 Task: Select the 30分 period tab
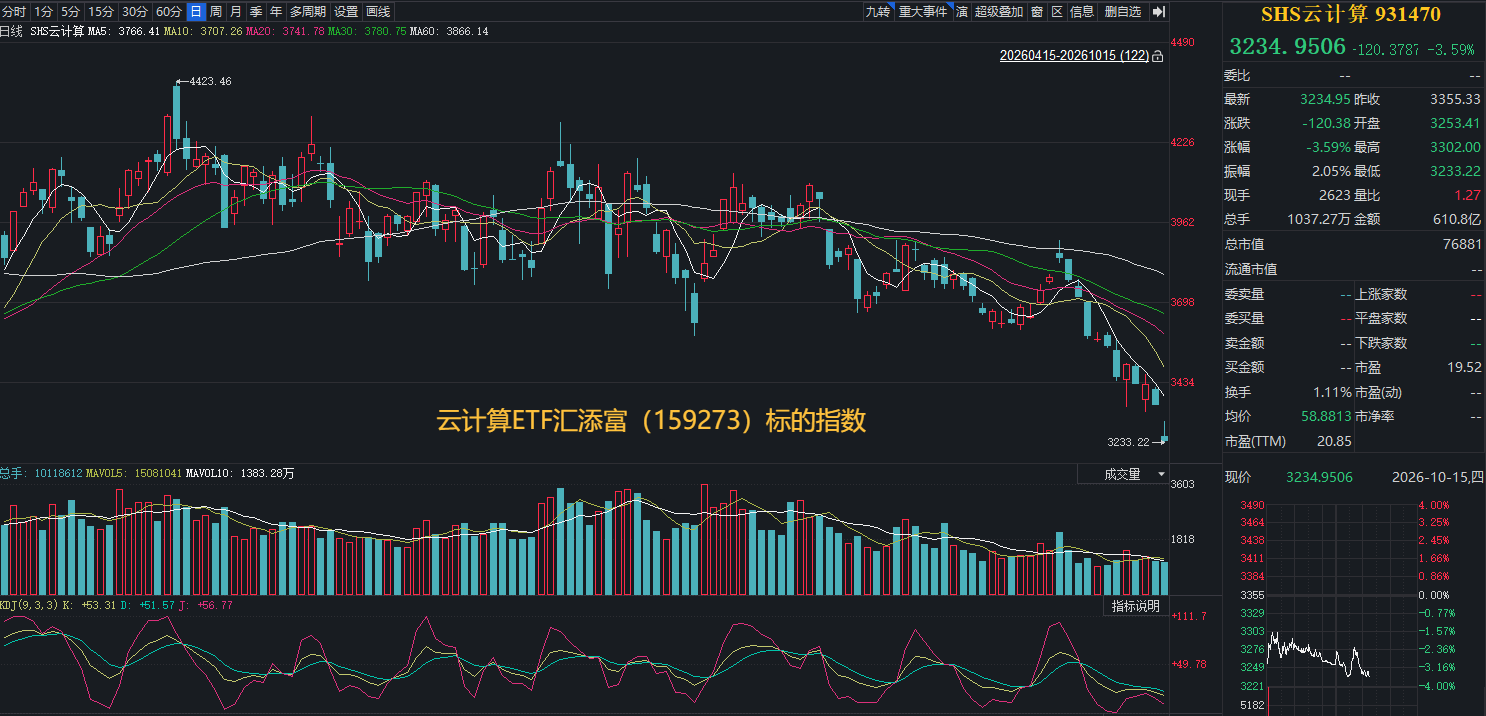(134, 12)
